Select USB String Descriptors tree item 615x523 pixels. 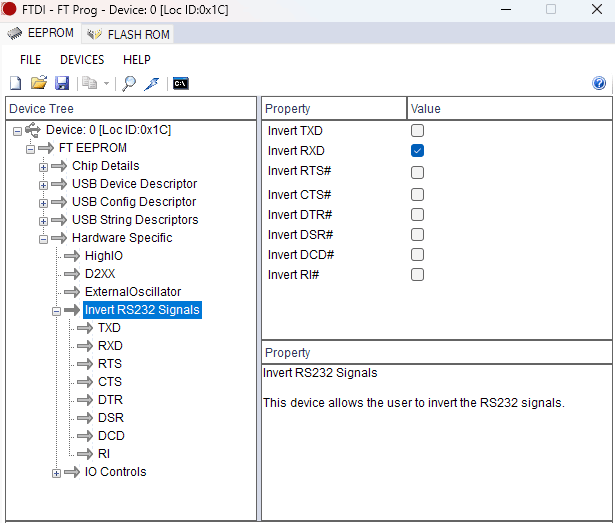(x=135, y=220)
